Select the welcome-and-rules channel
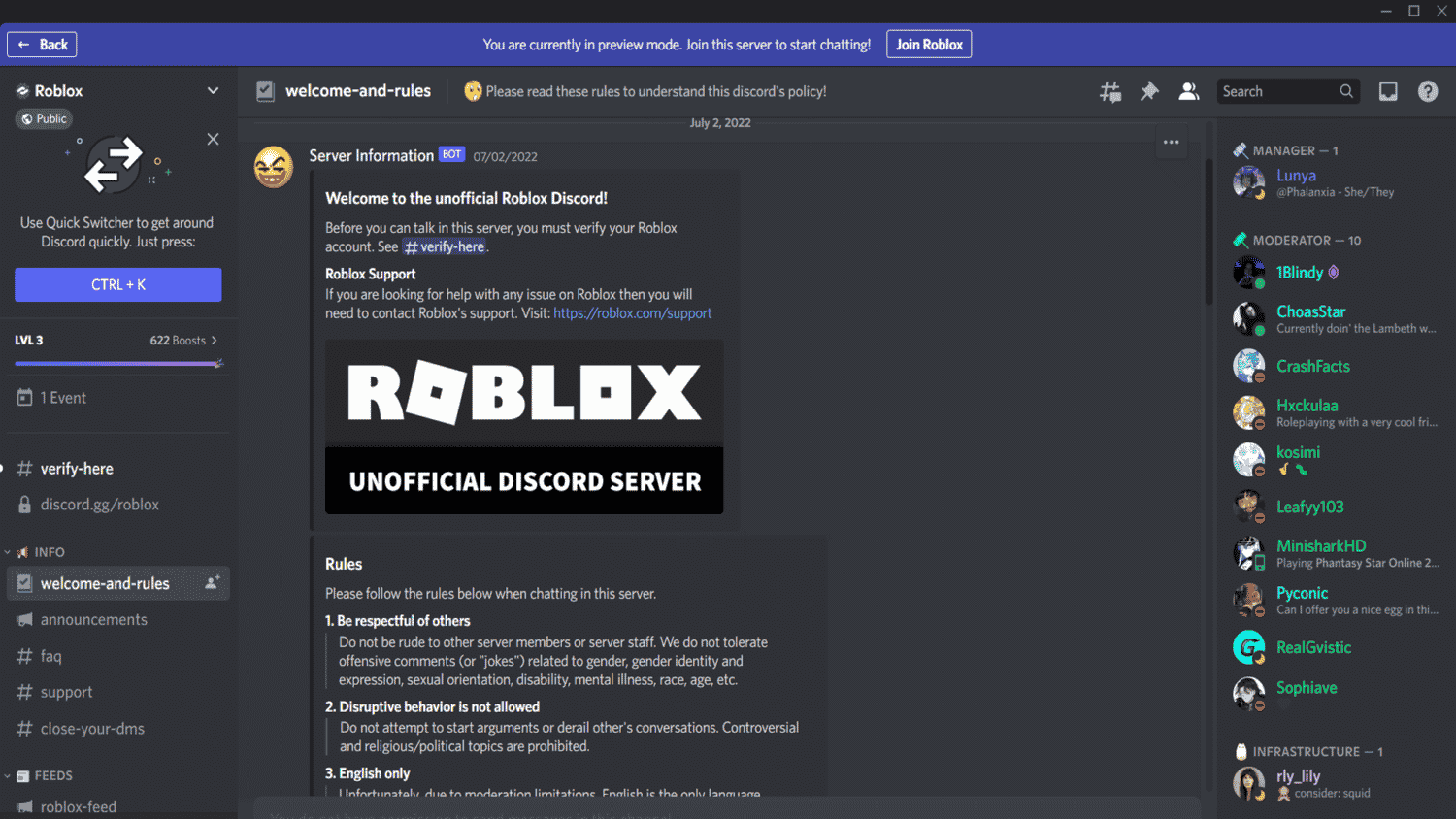Viewport: 1456px width, 819px height. pyautogui.click(x=118, y=583)
